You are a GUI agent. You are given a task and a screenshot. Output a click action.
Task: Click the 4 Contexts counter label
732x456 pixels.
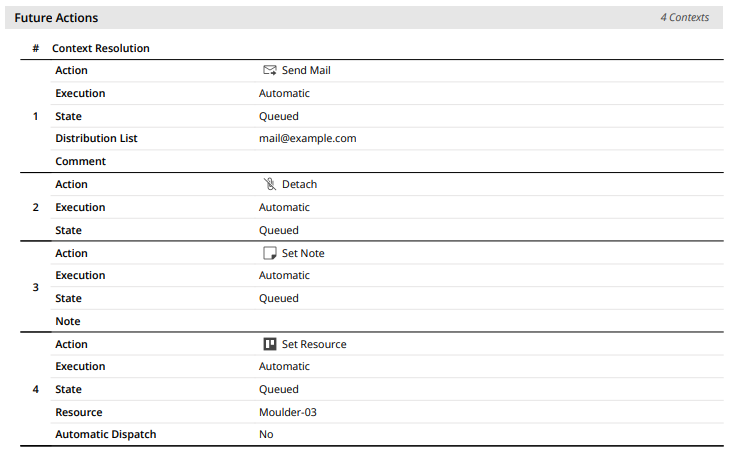(x=684, y=18)
